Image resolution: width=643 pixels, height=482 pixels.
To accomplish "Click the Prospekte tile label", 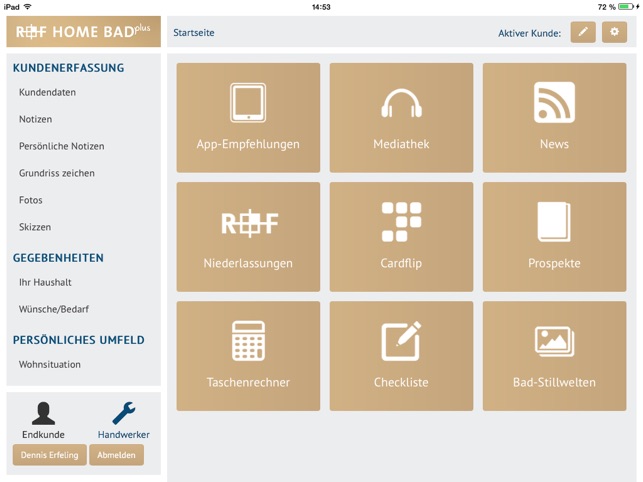I will [554, 263].
